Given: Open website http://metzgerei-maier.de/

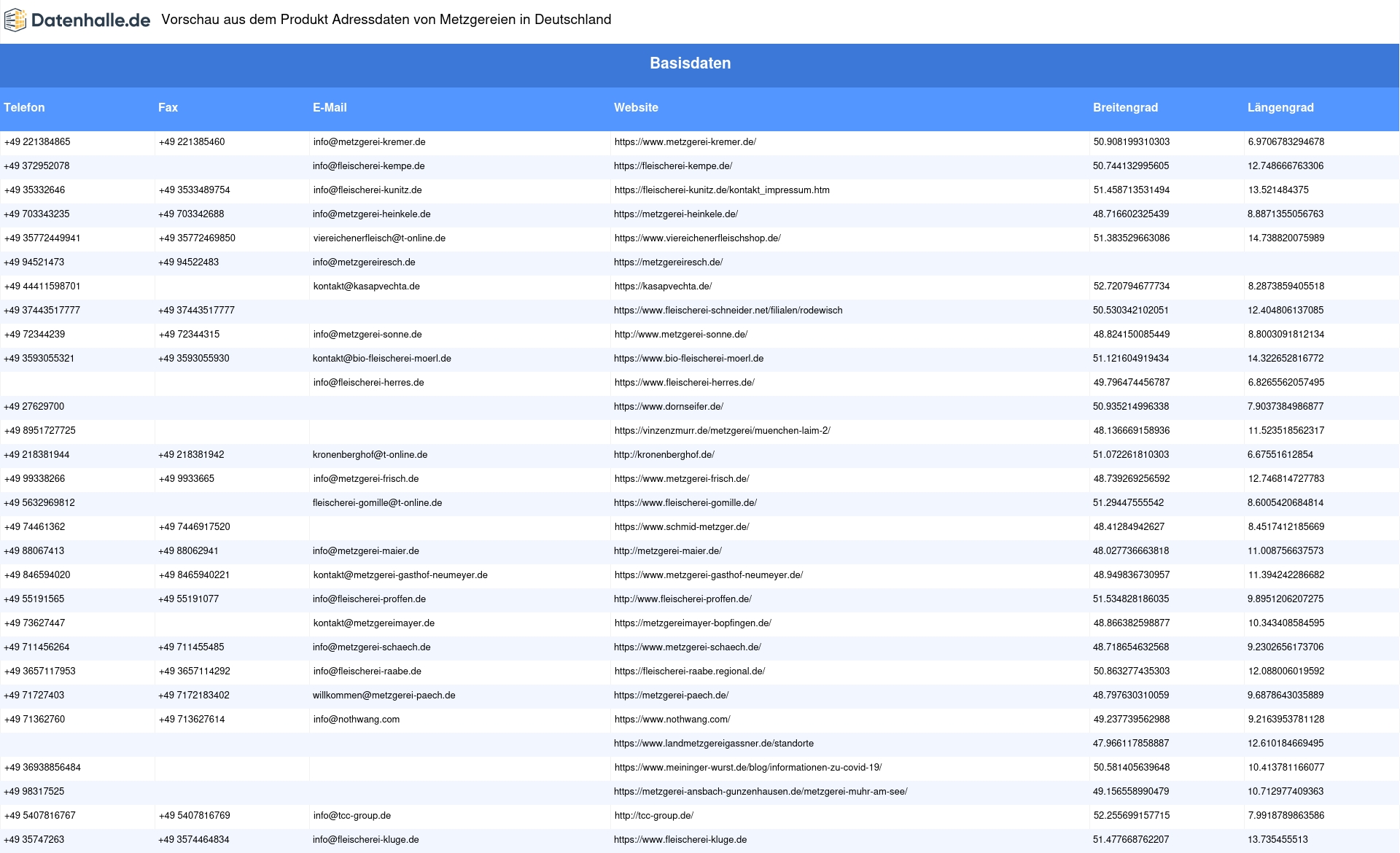Looking at the screenshot, I should pos(668,551).
